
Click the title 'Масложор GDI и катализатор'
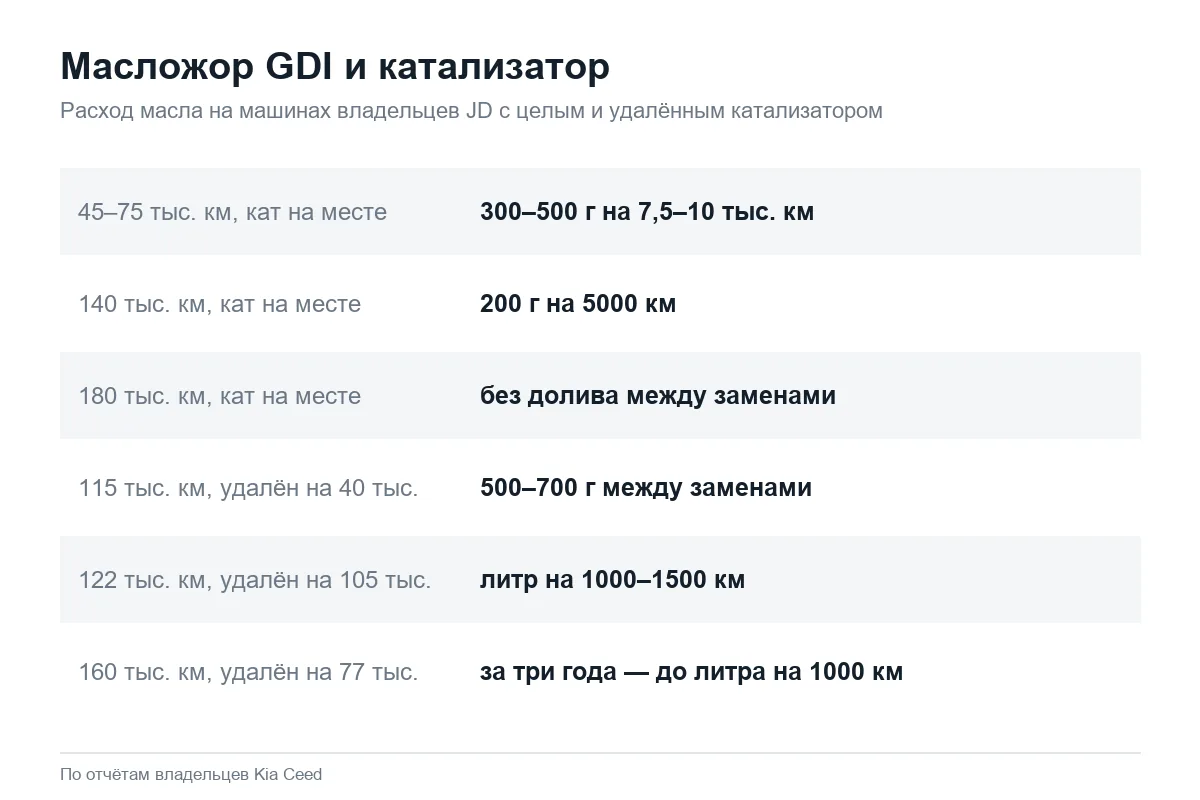click(x=335, y=67)
